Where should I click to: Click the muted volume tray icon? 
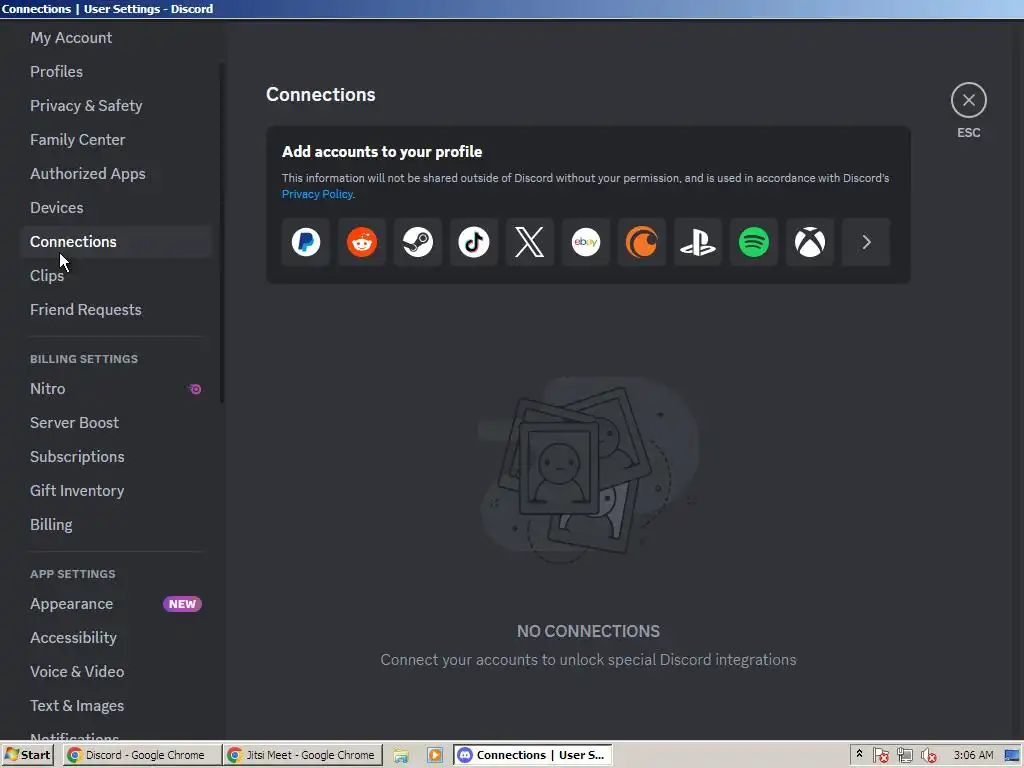[x=928, y=756]
